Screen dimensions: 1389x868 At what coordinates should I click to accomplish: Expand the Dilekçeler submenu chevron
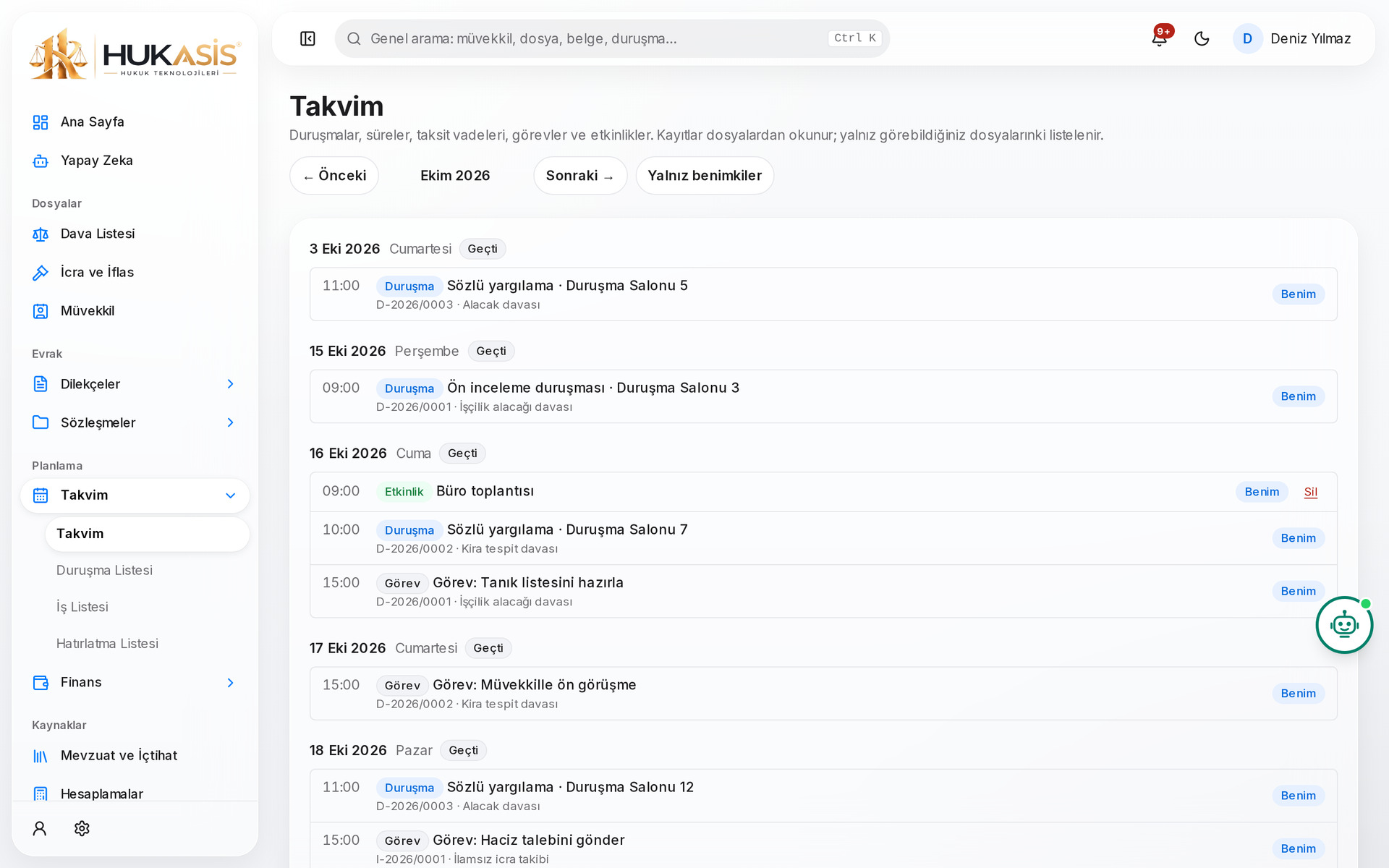click(231, 384)
